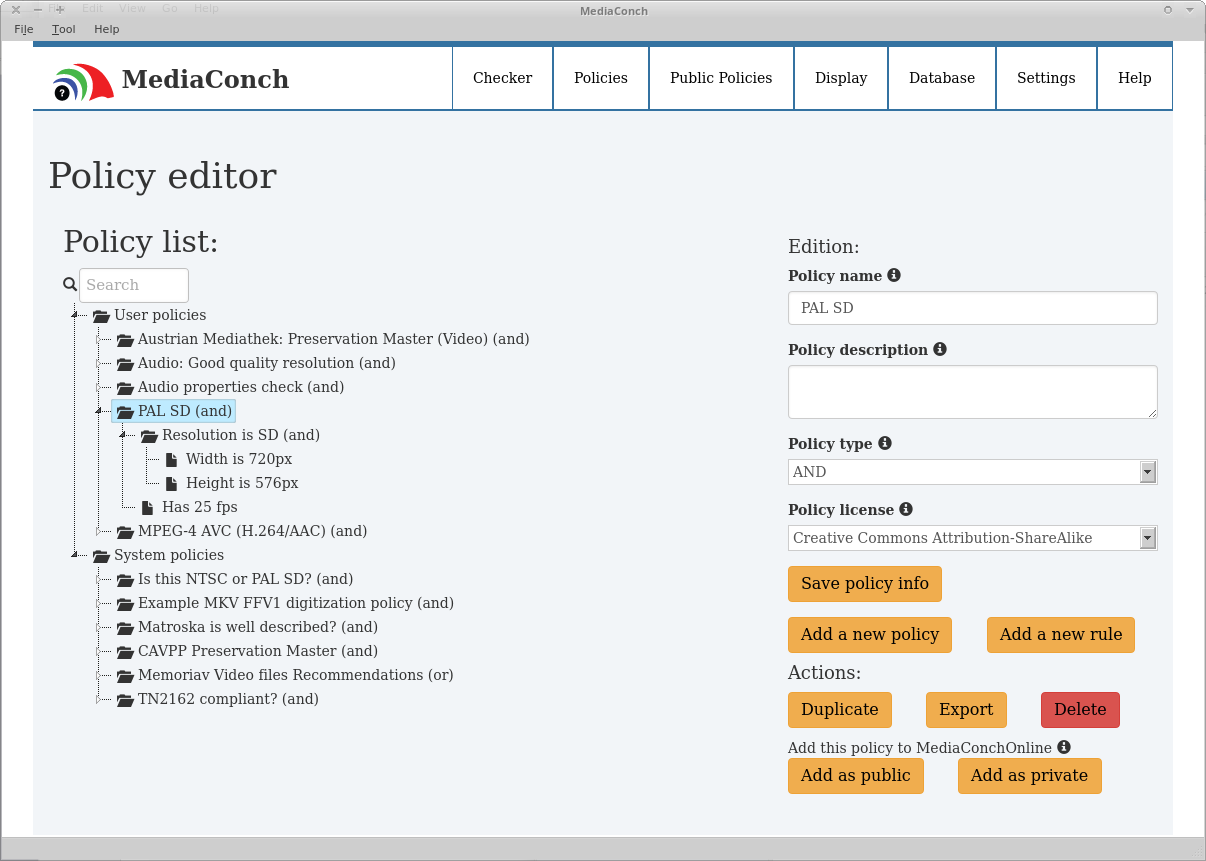1206x861 pixels.
Task: Click info icon beside Policy license
Action: (906, 509)
